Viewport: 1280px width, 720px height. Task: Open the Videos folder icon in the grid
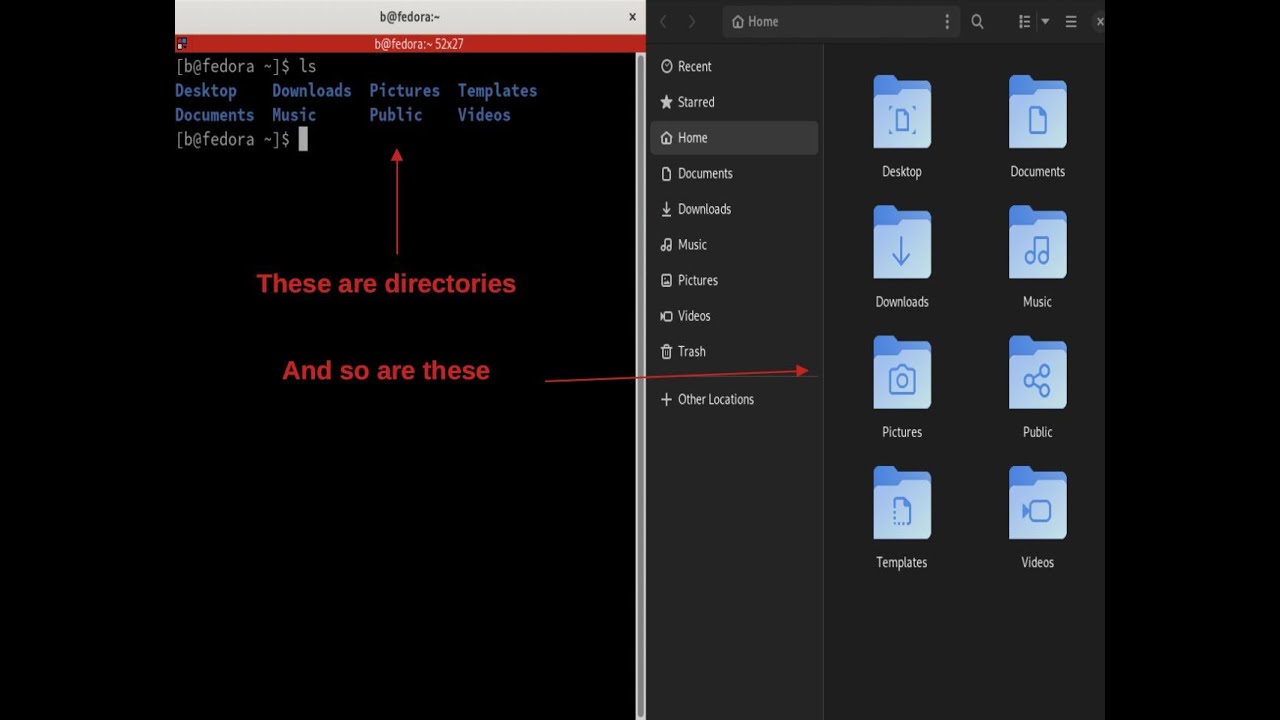(1037, 503)
